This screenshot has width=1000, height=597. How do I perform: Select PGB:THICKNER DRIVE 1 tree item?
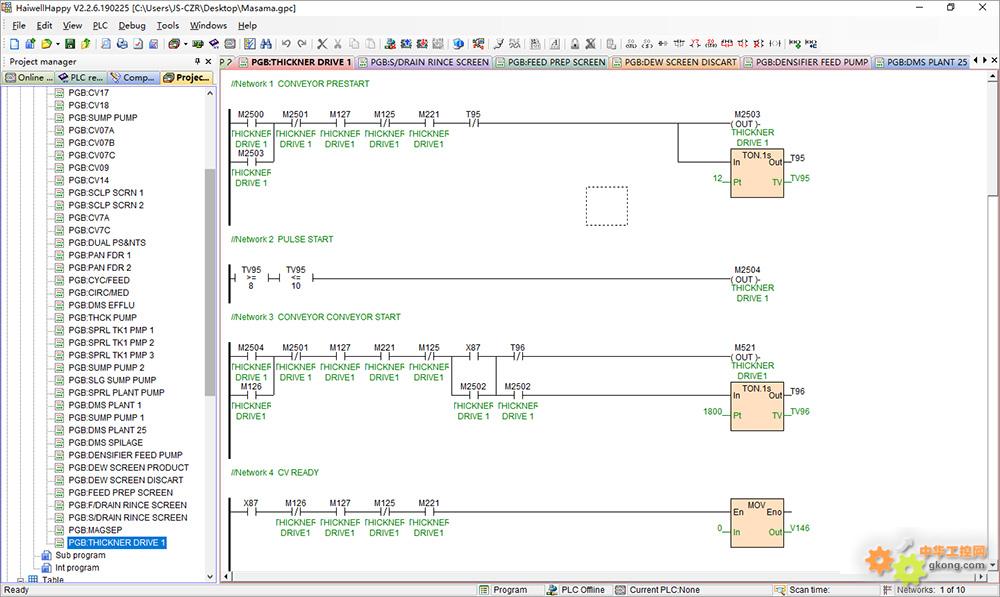coord(117,543)
